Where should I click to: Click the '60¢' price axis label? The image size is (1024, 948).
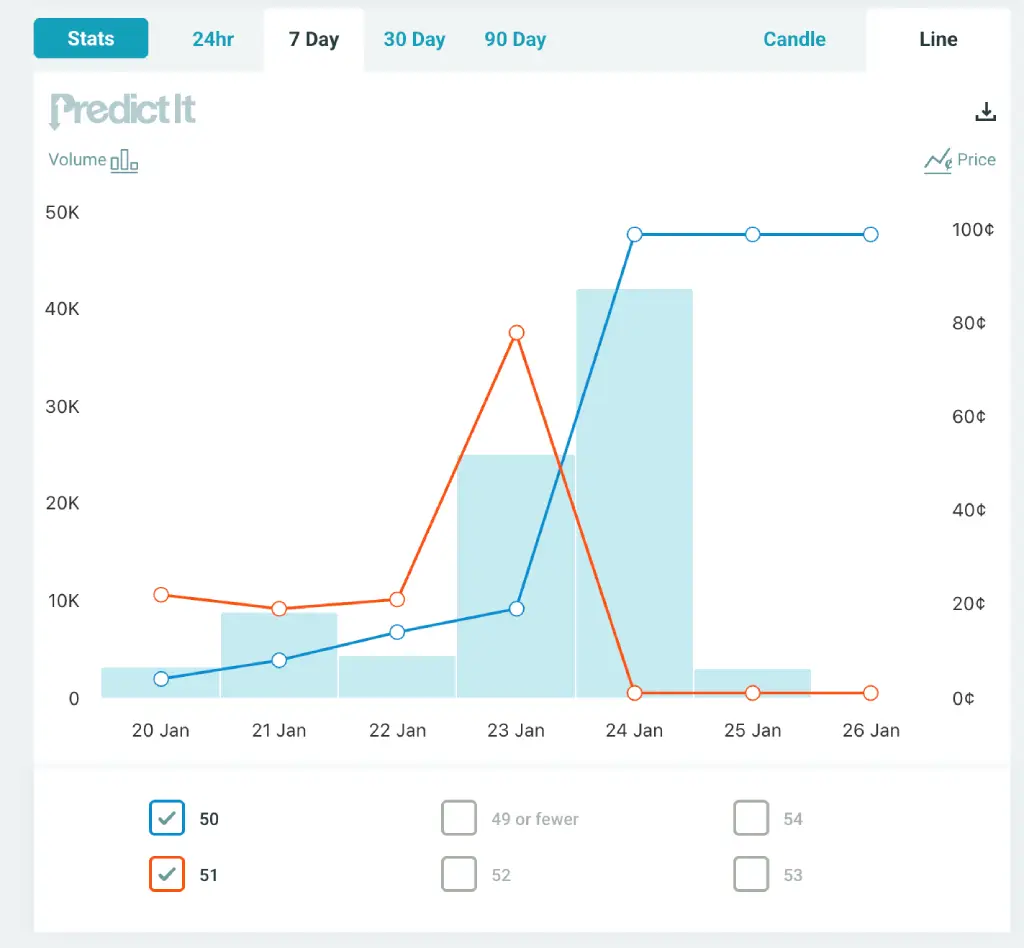click(969, 417)
